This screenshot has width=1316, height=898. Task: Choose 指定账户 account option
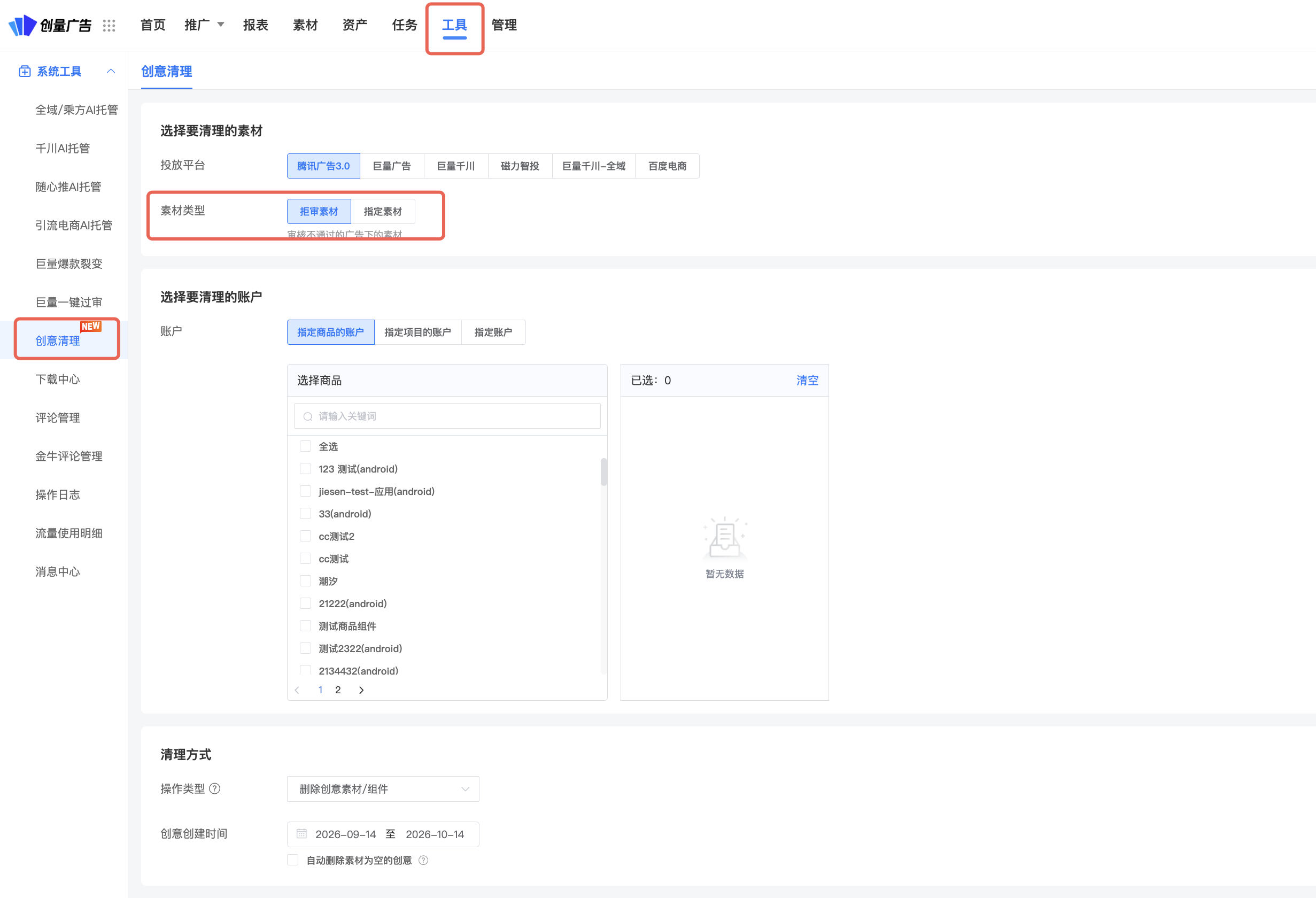(x=493, y=332)
